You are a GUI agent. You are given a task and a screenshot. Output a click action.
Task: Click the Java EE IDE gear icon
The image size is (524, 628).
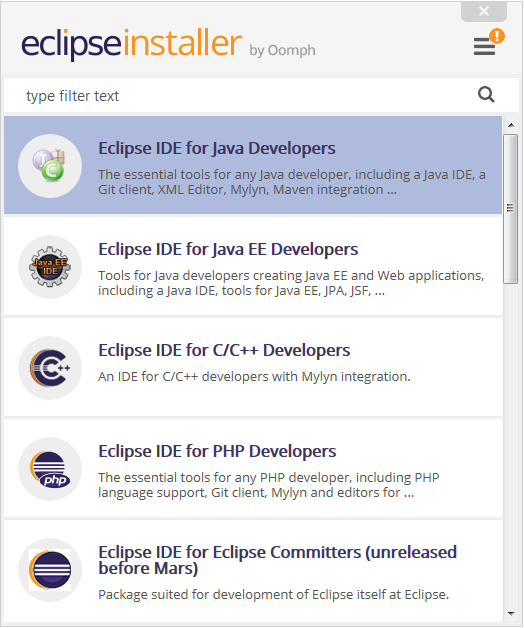(x=50, y=267)
